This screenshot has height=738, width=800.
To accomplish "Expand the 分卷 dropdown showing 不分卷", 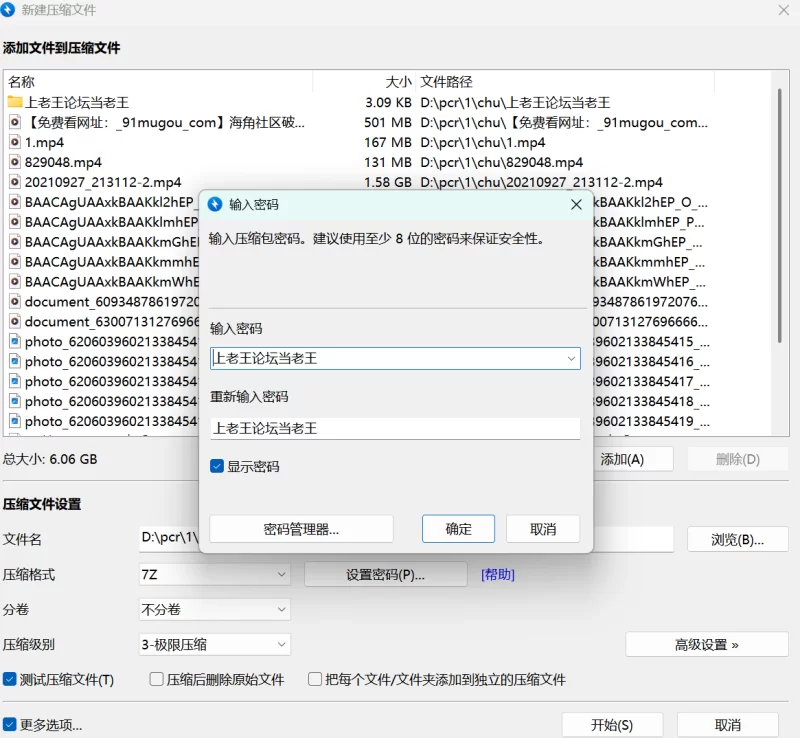I will click(214, 609).
